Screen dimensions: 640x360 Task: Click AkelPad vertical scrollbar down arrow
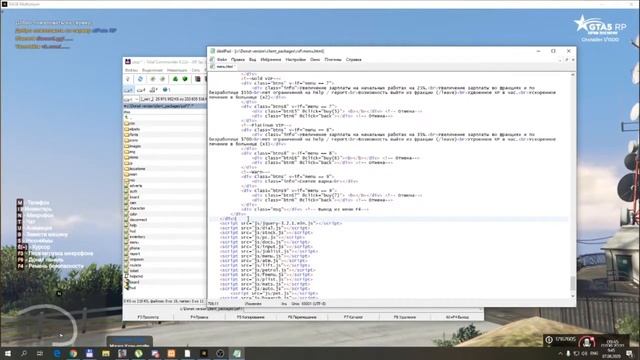click(x=573, y=296)
